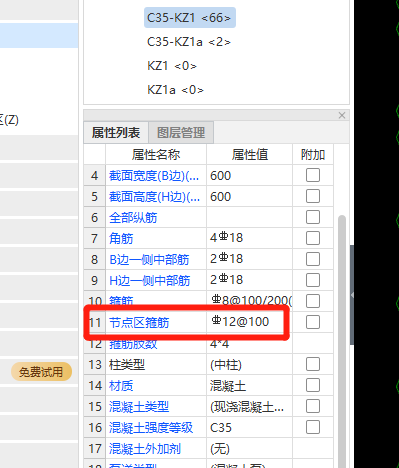This screenshot has height=468, width=399.
Task: Open the 全部纵筋 property link
Action: [x=133, y=218]
